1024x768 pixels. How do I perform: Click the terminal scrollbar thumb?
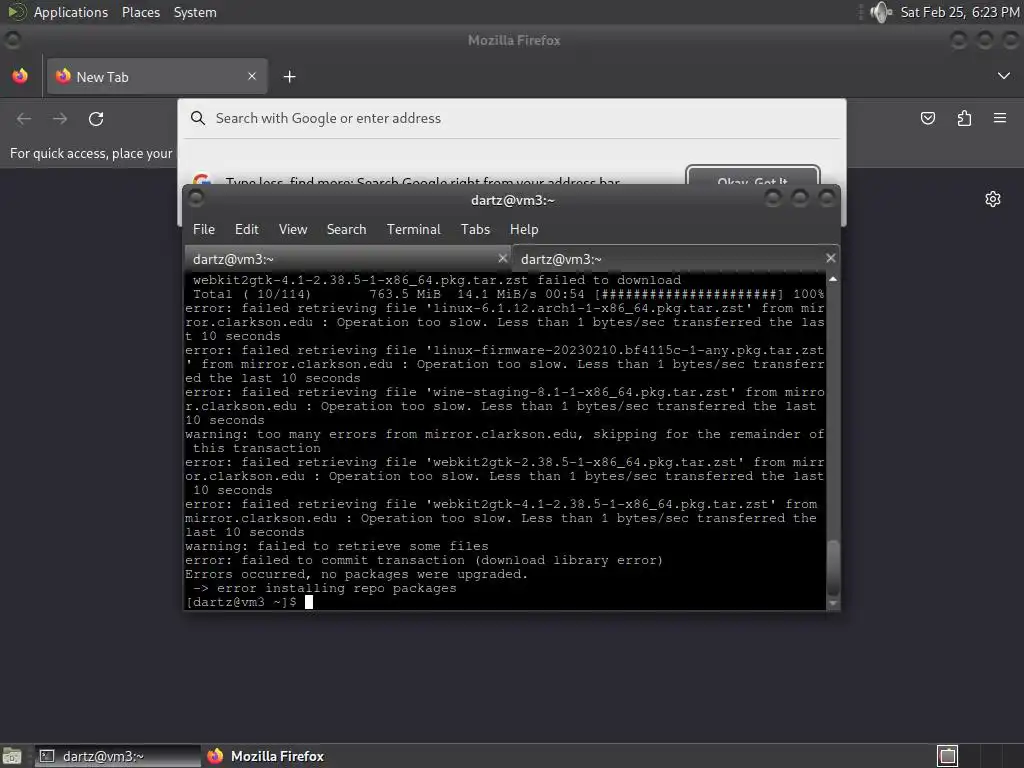pos(833,567)
